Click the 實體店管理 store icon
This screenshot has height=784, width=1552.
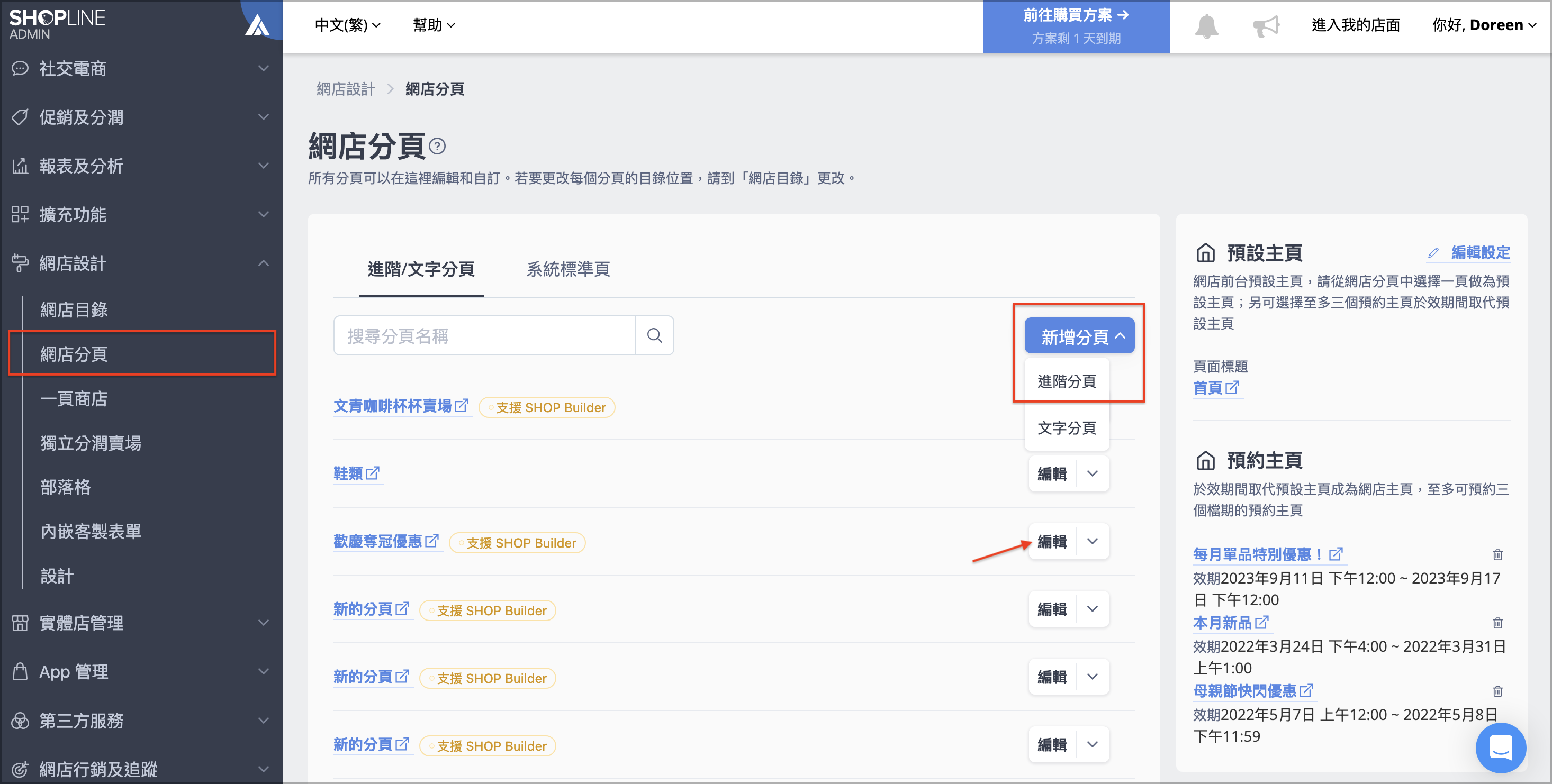[20, 623]
